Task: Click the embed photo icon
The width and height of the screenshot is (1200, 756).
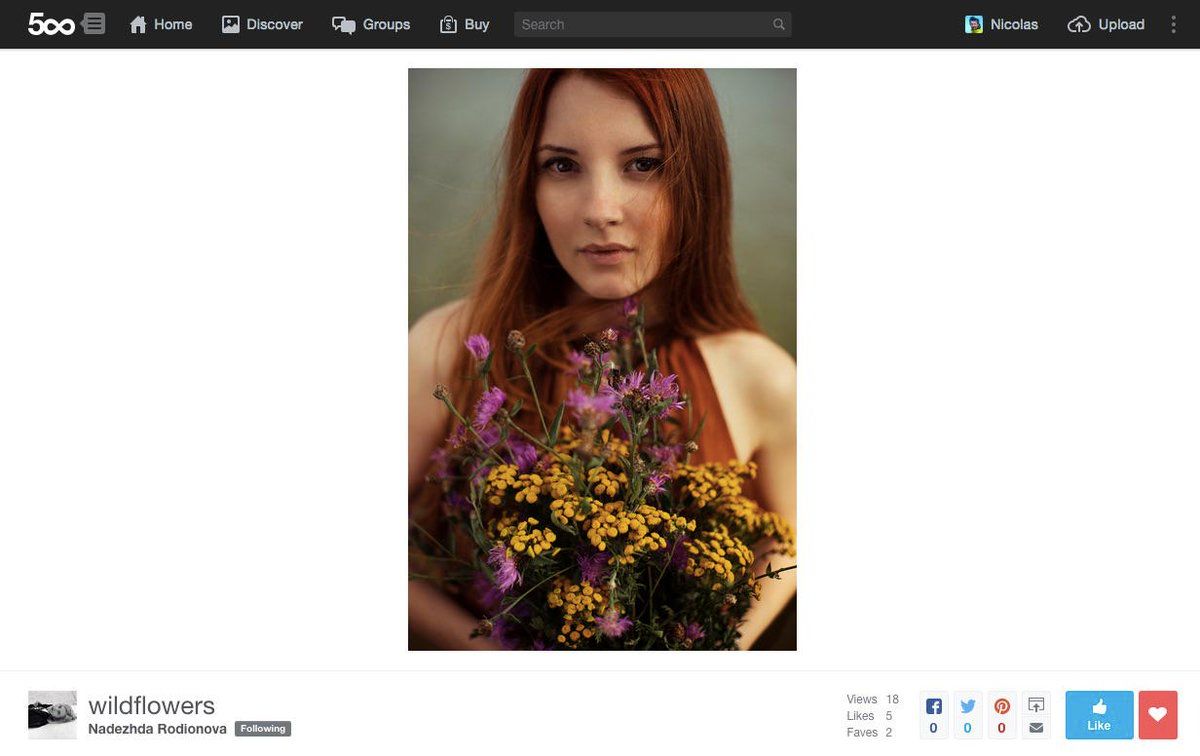Action: point(1036,705)
